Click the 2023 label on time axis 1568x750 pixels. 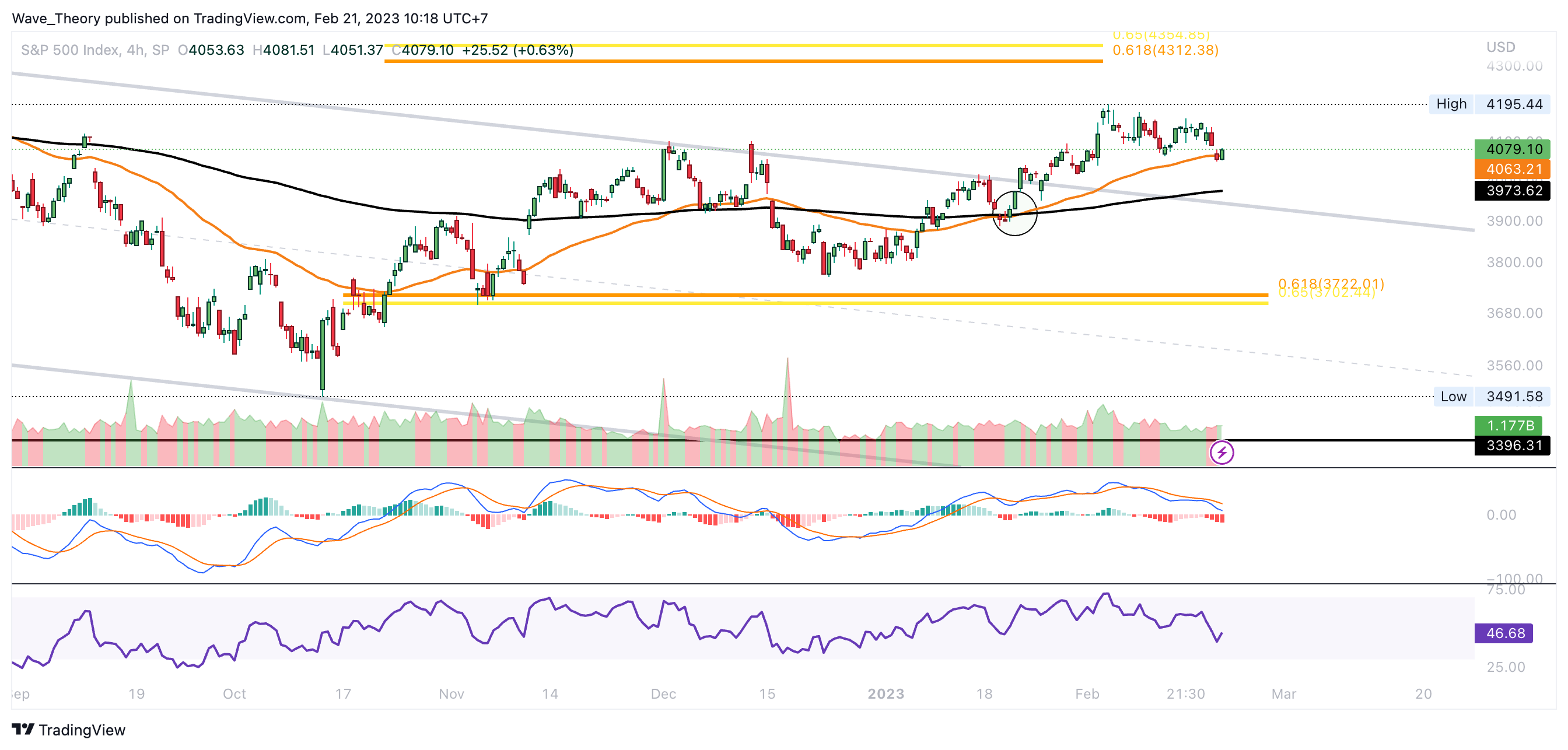click(885, 693)
